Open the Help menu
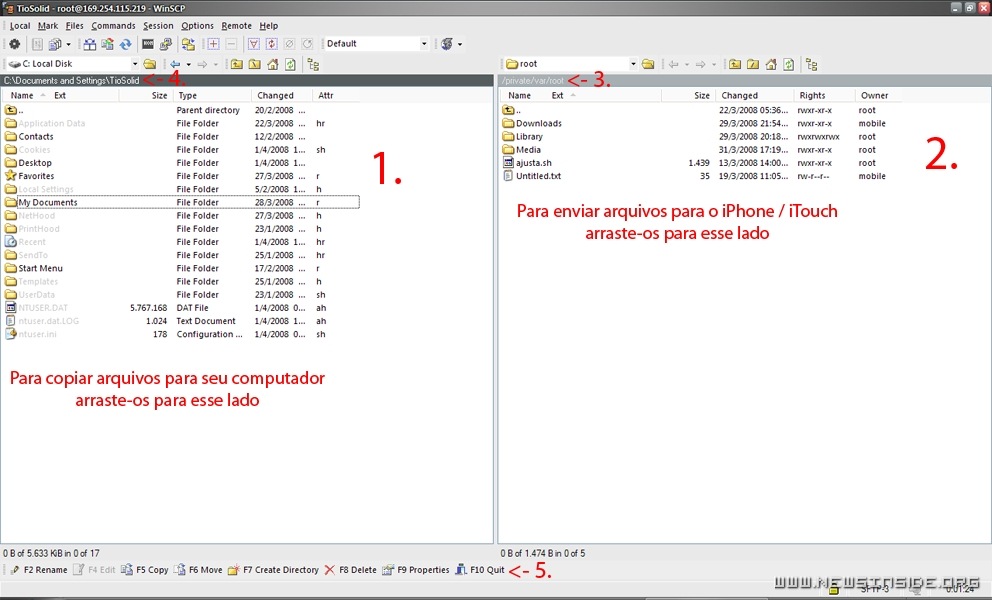Screen dimensions: 992x600 tap(268, 26)
